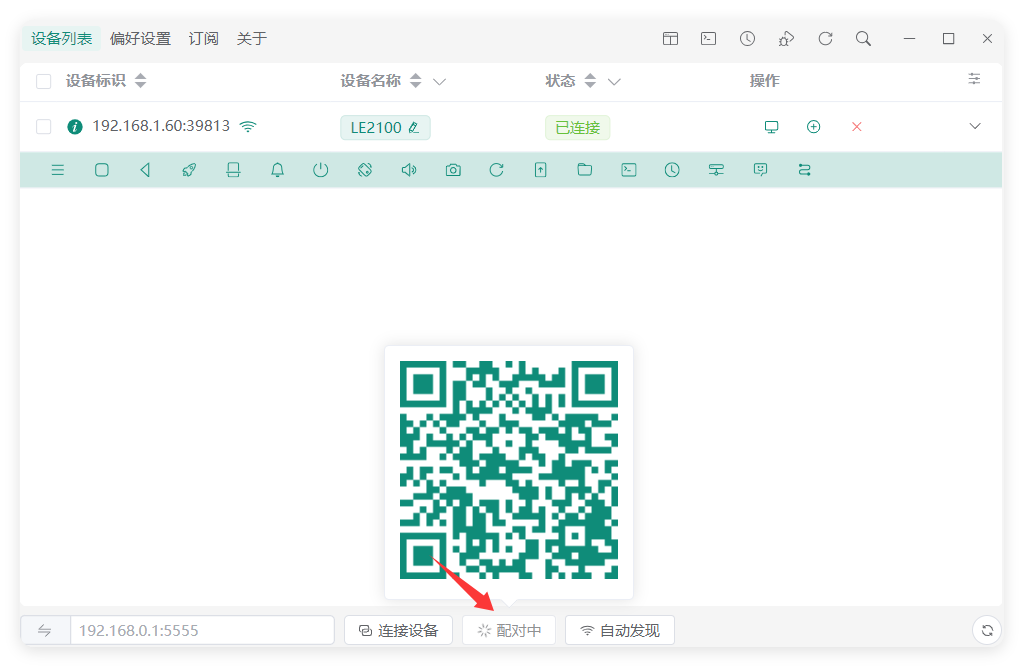Click the green plus circle action icon

point(814,127)
